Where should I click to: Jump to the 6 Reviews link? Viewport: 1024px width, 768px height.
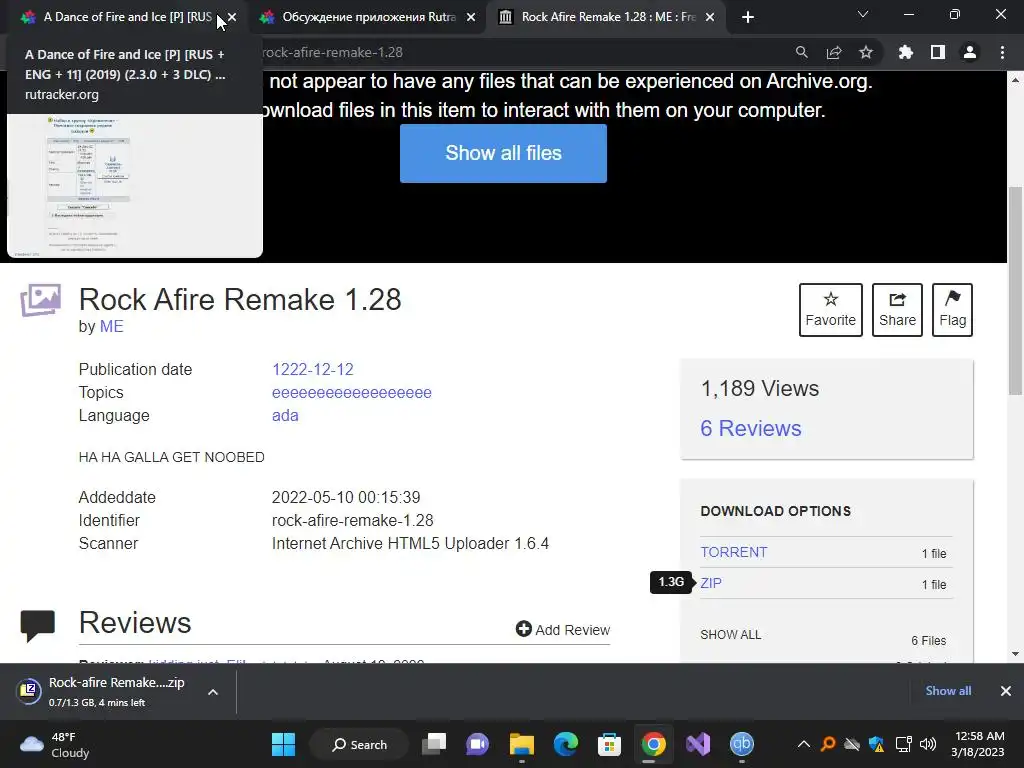[750, 428]
